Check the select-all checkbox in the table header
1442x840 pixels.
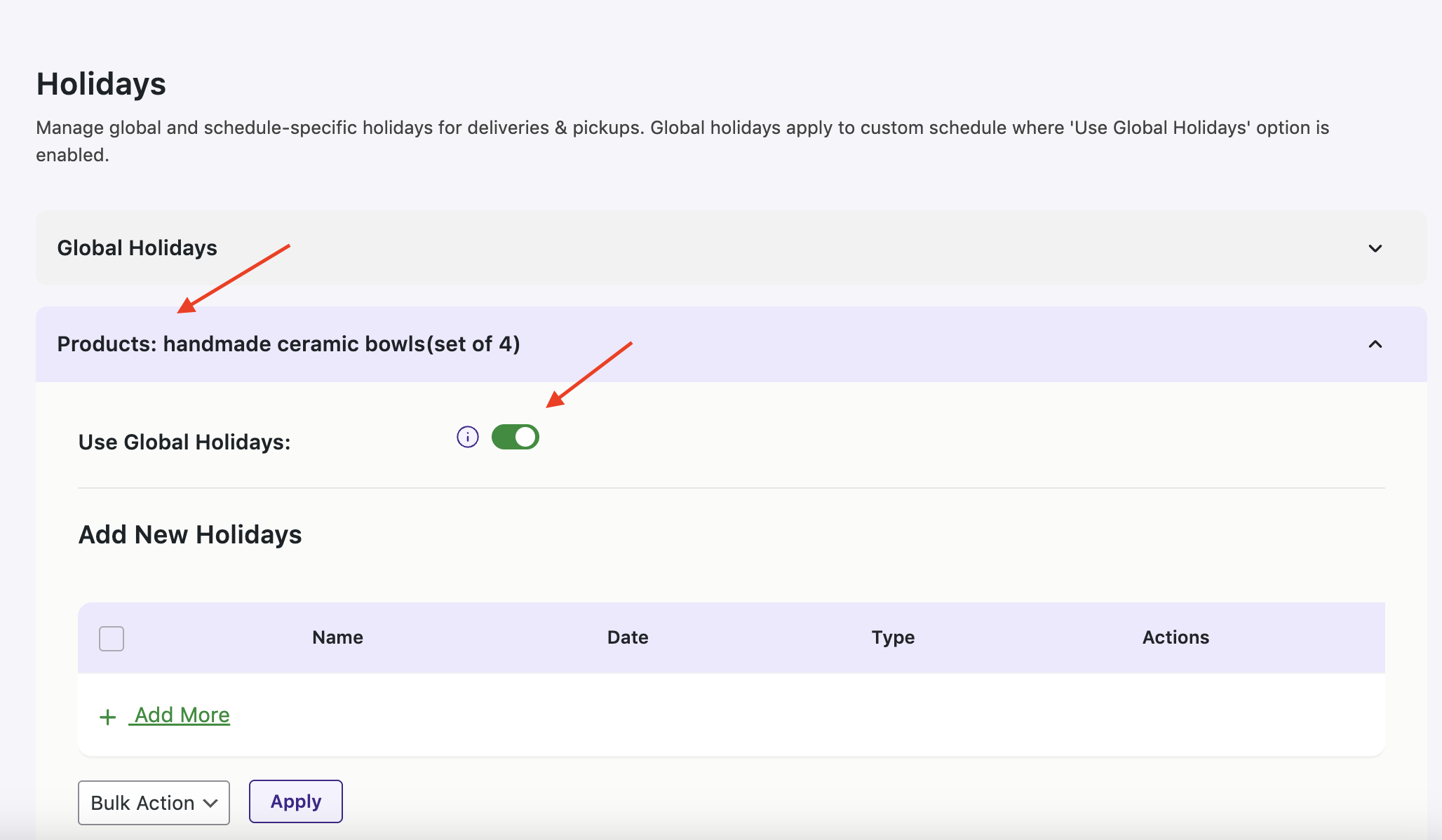[x=112, y=638]
